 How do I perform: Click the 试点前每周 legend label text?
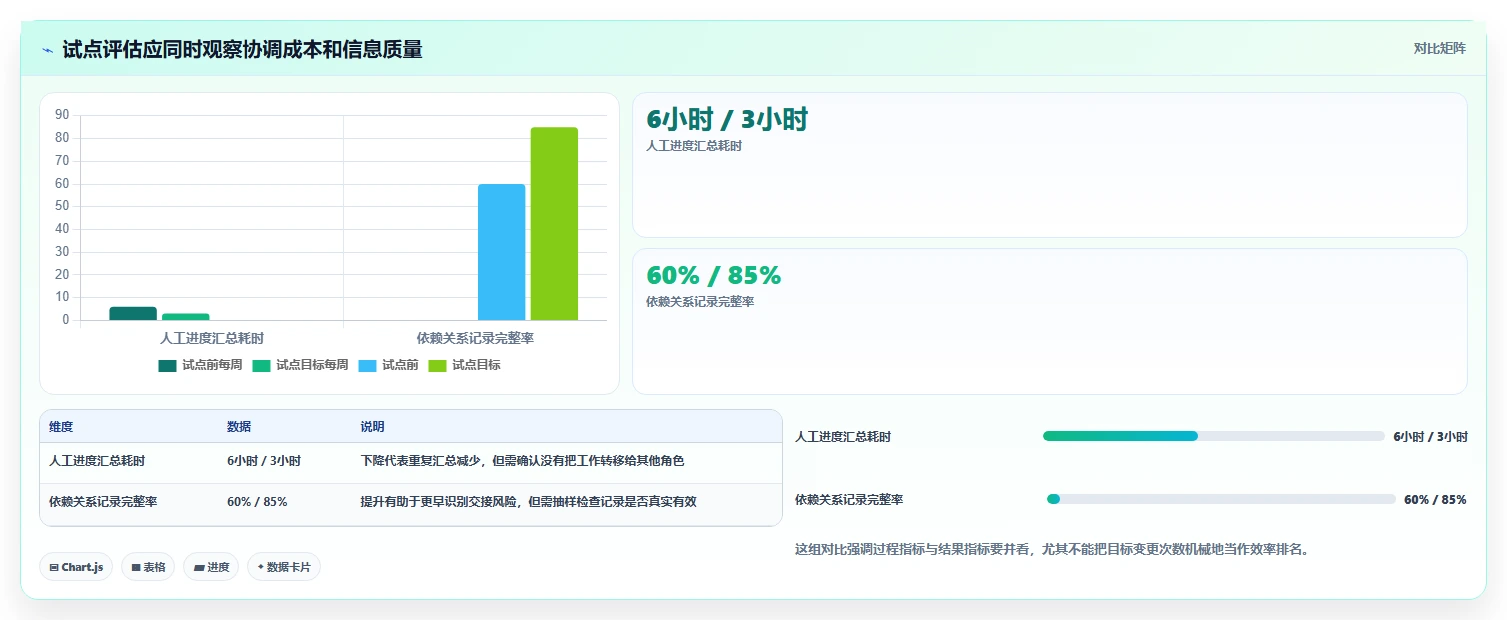(x=212, y=366)
